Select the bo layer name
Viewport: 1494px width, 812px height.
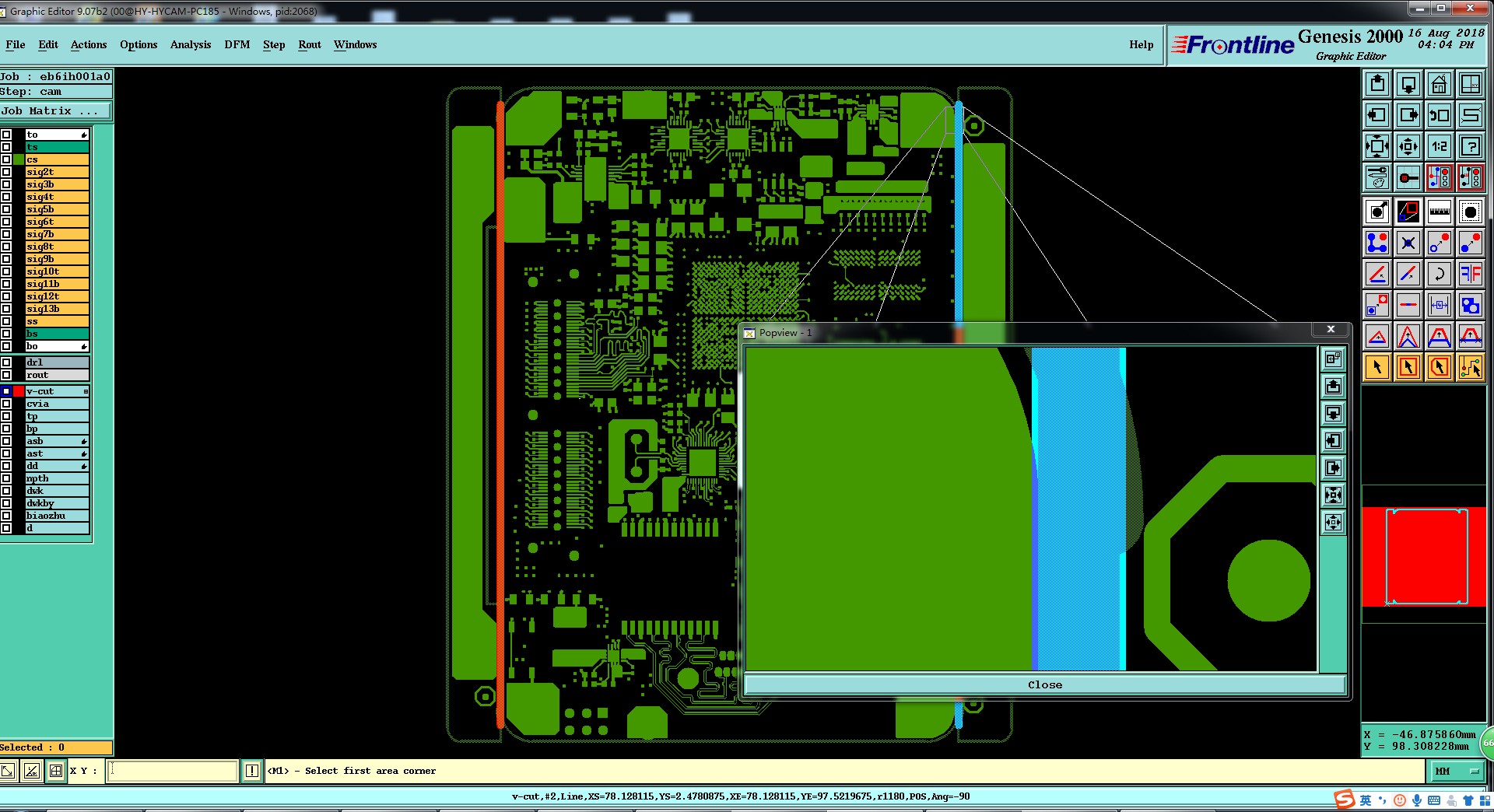click(57, 346)
